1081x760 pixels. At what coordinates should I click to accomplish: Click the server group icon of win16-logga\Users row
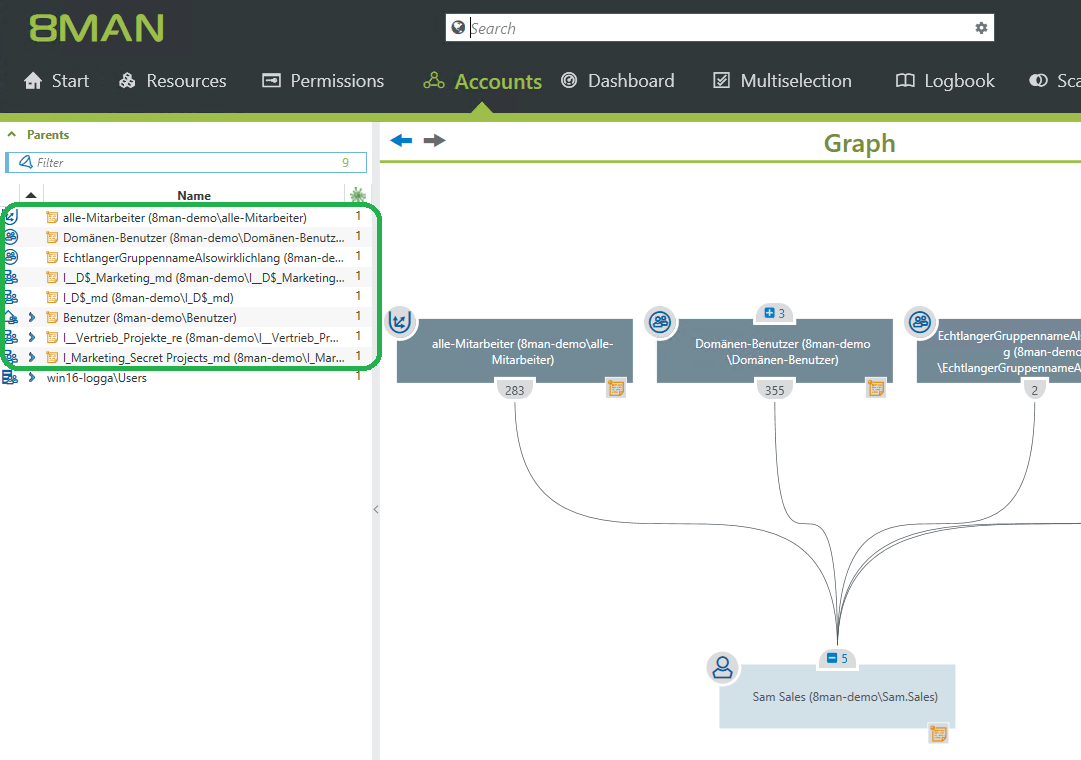point(10,377)
